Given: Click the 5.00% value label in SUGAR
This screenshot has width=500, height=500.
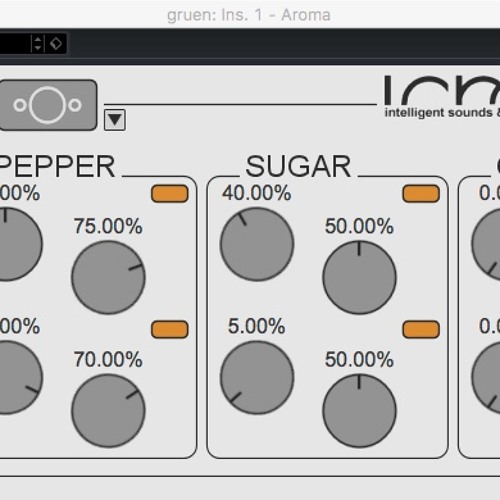Looking at the screenshot, I should coord(256,326).
